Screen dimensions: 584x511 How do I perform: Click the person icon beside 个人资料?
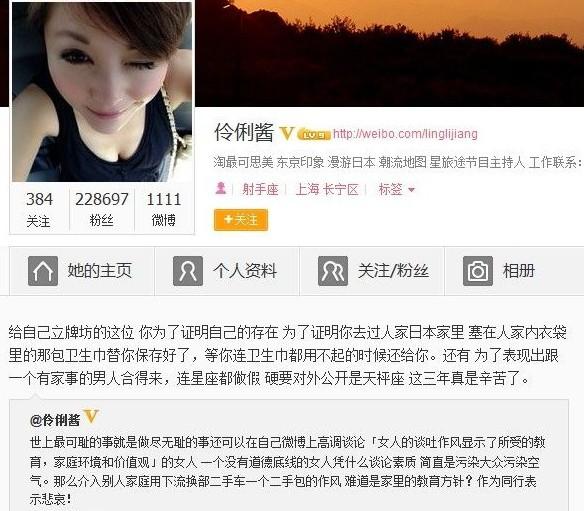coord(188,271)
